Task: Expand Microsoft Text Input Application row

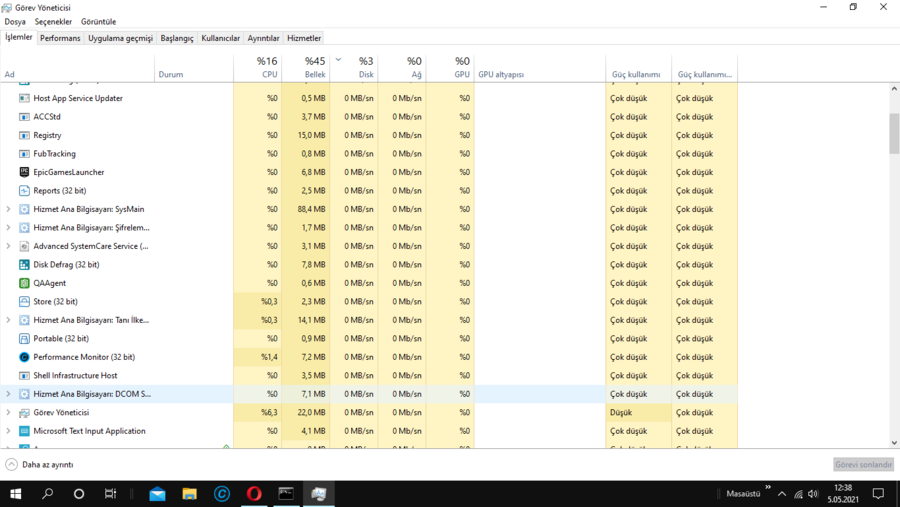Action: click(9, 431)
